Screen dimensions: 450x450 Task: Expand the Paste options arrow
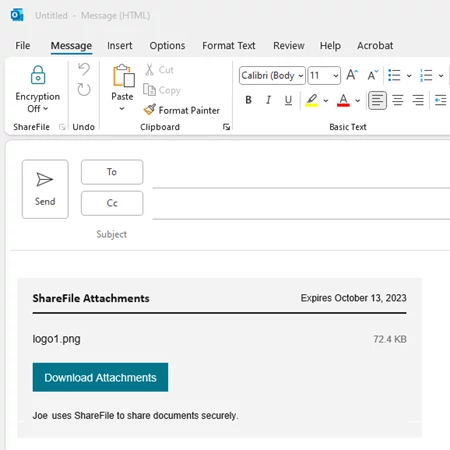click(122, 109)
